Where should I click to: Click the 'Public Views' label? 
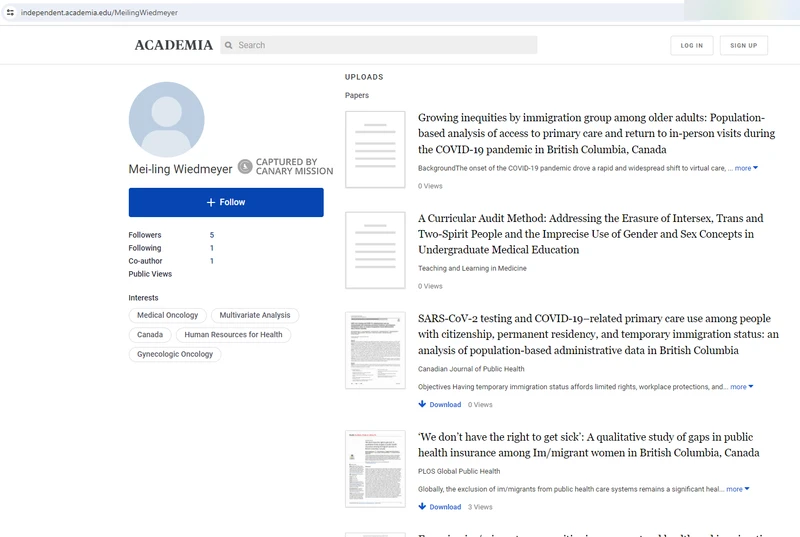pos(150,274)
